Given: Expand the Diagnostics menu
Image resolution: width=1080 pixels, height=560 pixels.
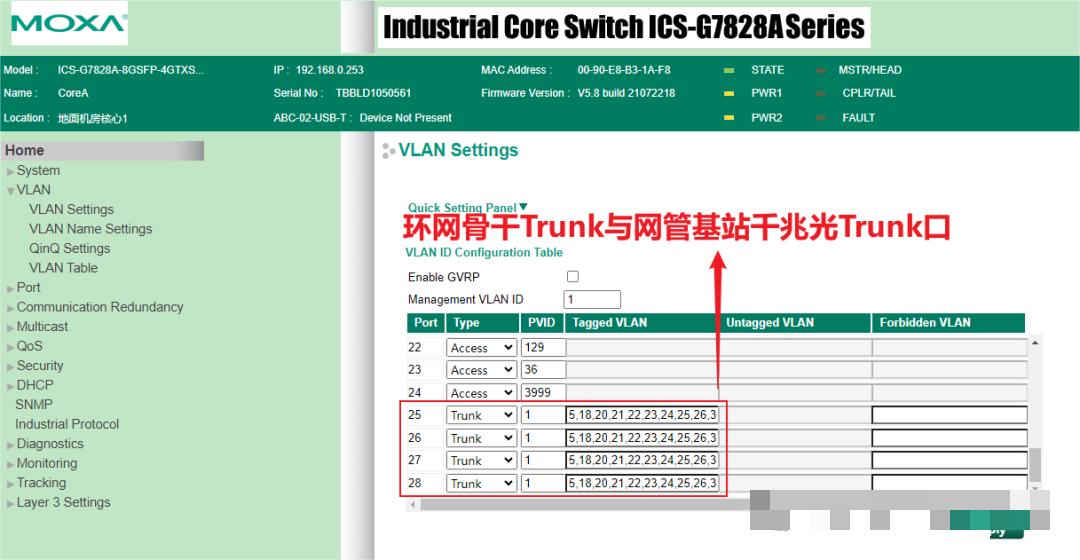Looking at the screenshot, I should pos(10,445).
